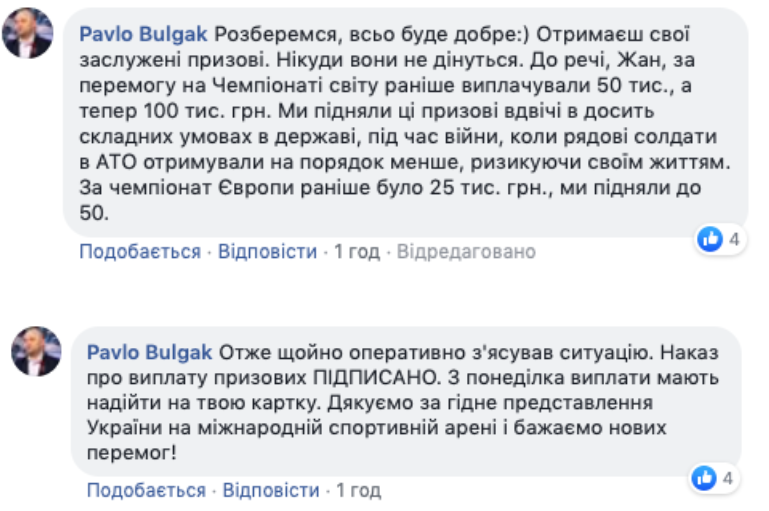Open the '1 год' timestamp of first comment
This screenshot has width=769, height=511.
point(357,252)
